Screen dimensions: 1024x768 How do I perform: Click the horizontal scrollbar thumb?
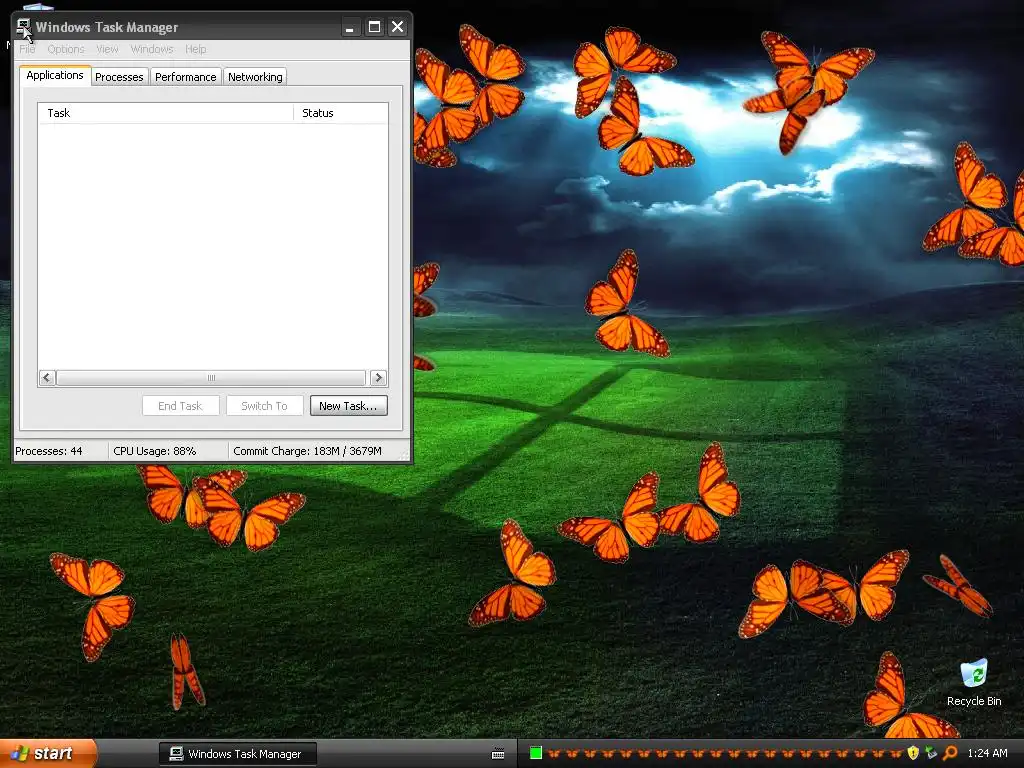211,377
